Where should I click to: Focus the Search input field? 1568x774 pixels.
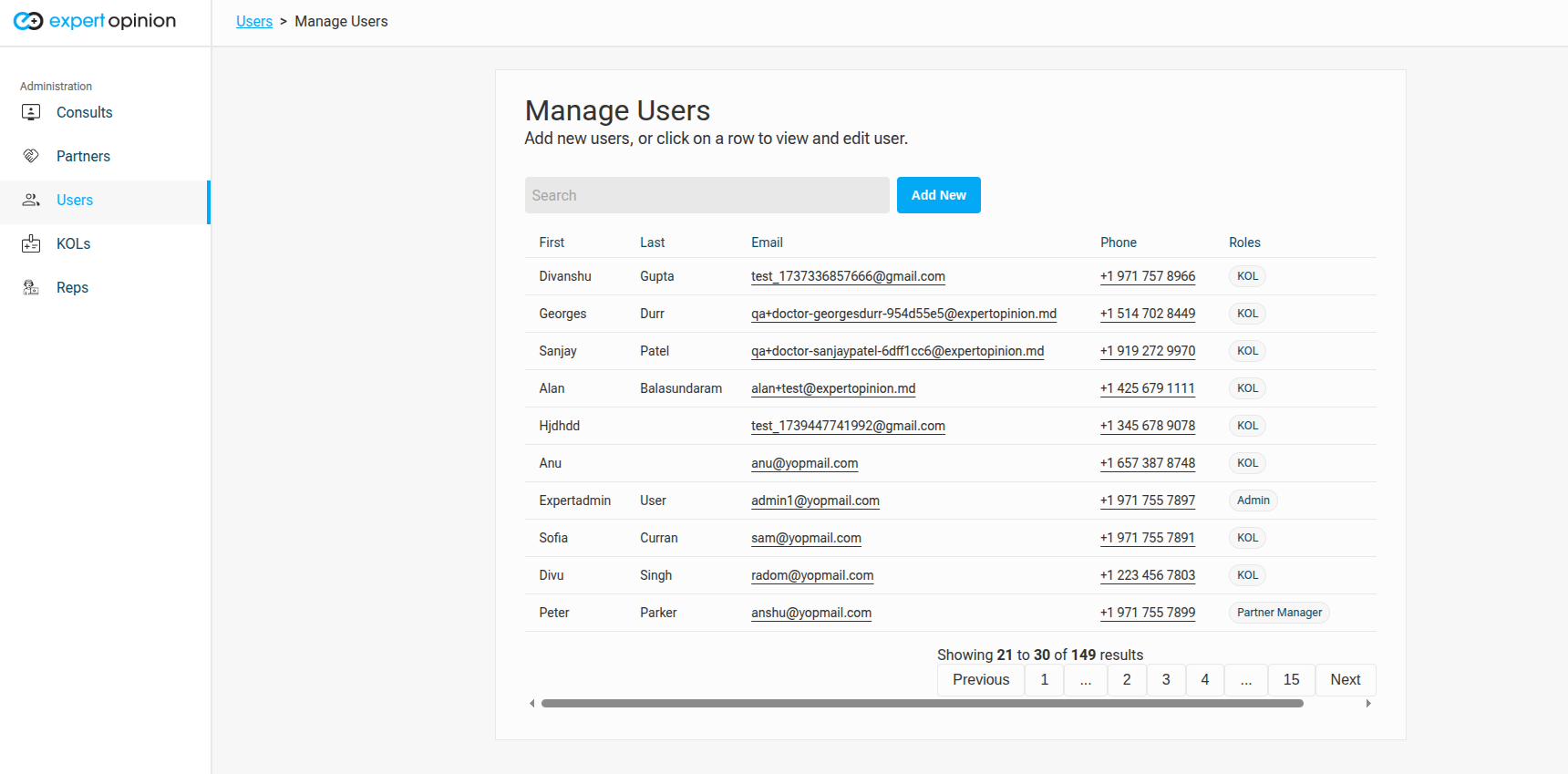coord(707,195)
